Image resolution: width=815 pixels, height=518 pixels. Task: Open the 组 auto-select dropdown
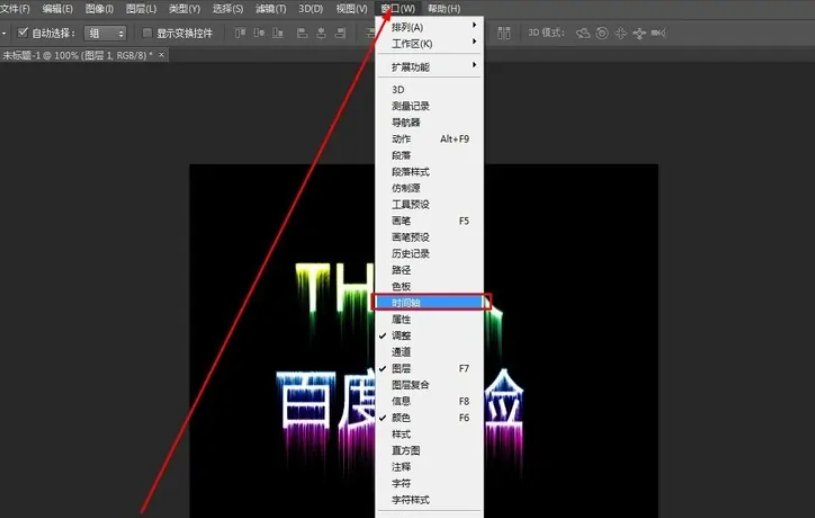(x=106, y=33)
